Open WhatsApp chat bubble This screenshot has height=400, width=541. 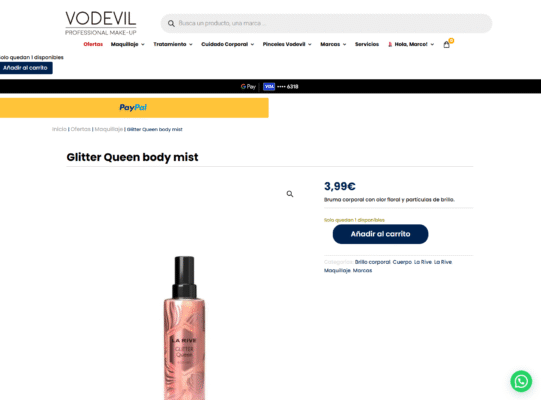521,381
